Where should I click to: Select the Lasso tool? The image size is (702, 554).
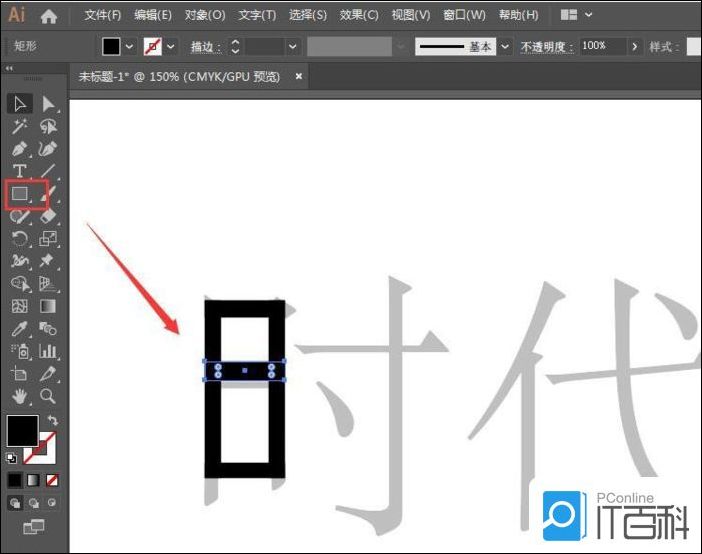[x=48, y=126]
